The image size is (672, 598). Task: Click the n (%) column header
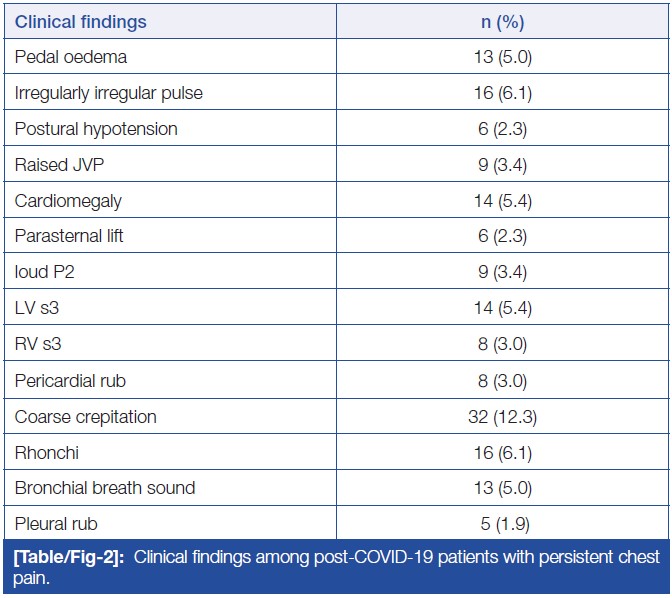coord(503,21)
